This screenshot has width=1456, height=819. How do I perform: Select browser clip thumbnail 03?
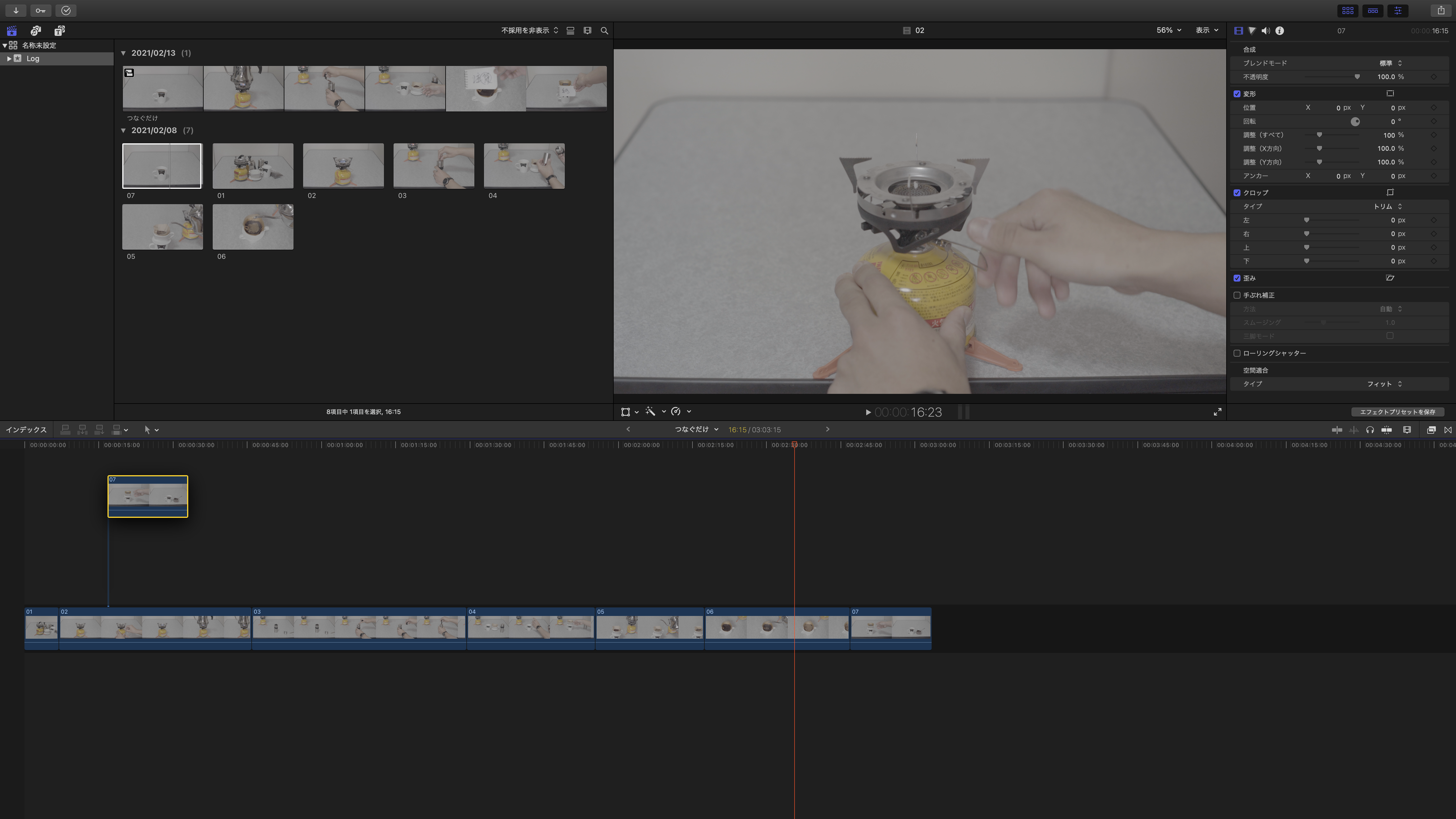[x=433, y=166]
